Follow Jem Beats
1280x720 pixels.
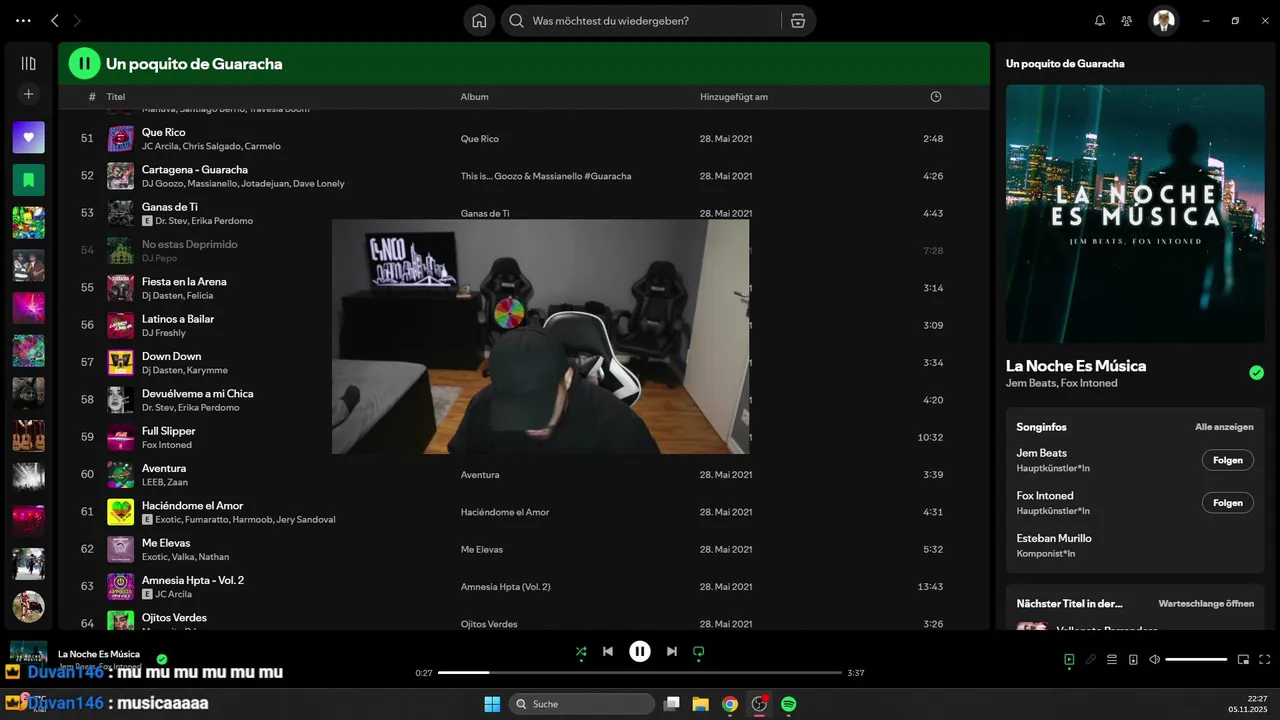[1227, 460]
